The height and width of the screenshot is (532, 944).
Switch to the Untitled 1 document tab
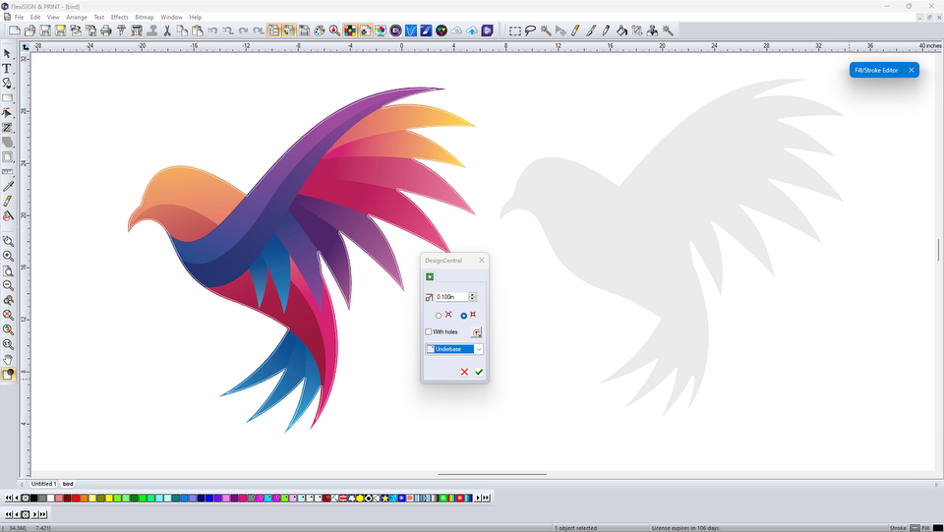[43, 484]
